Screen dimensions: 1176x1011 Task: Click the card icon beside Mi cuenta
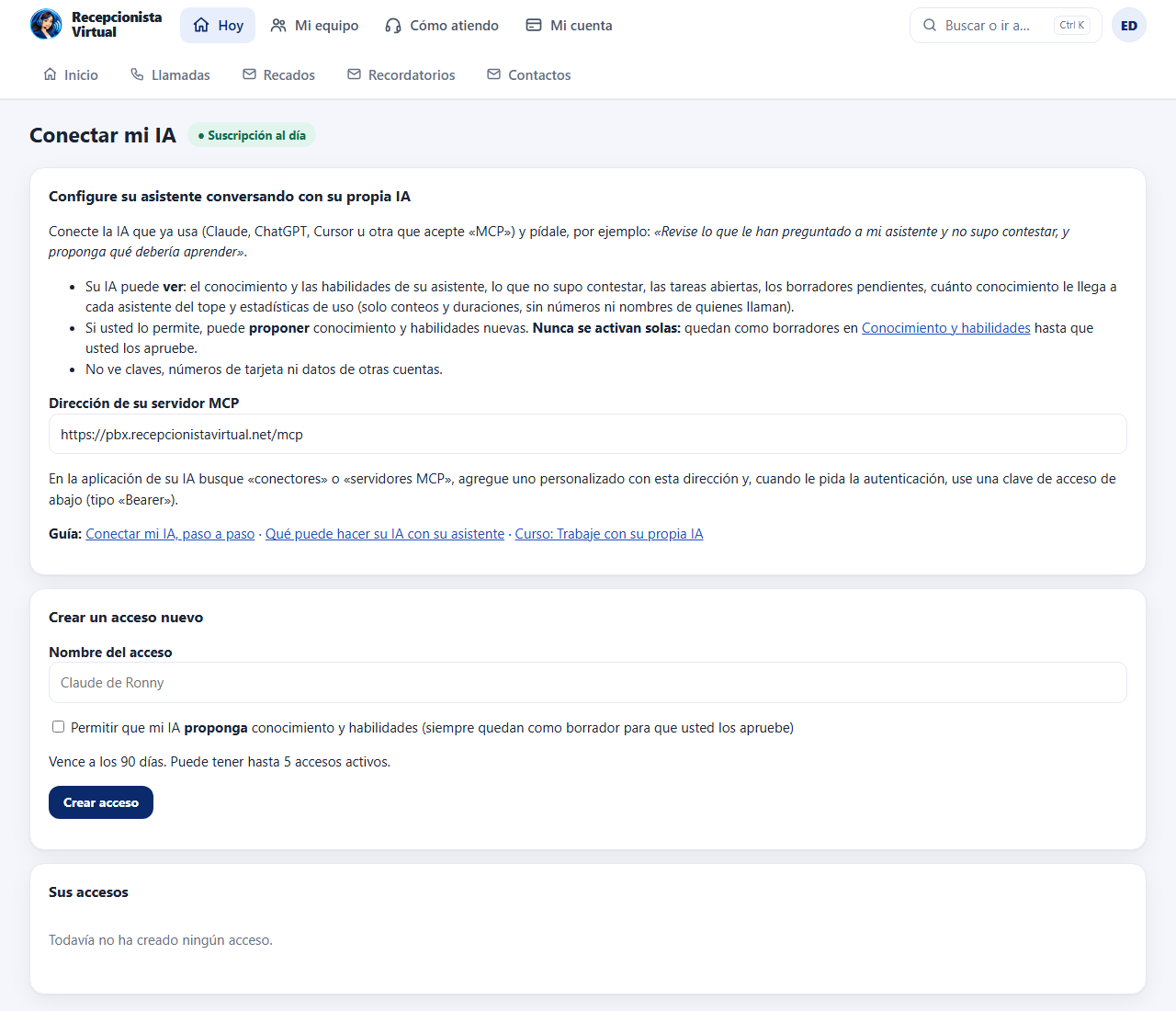point(534,25)
